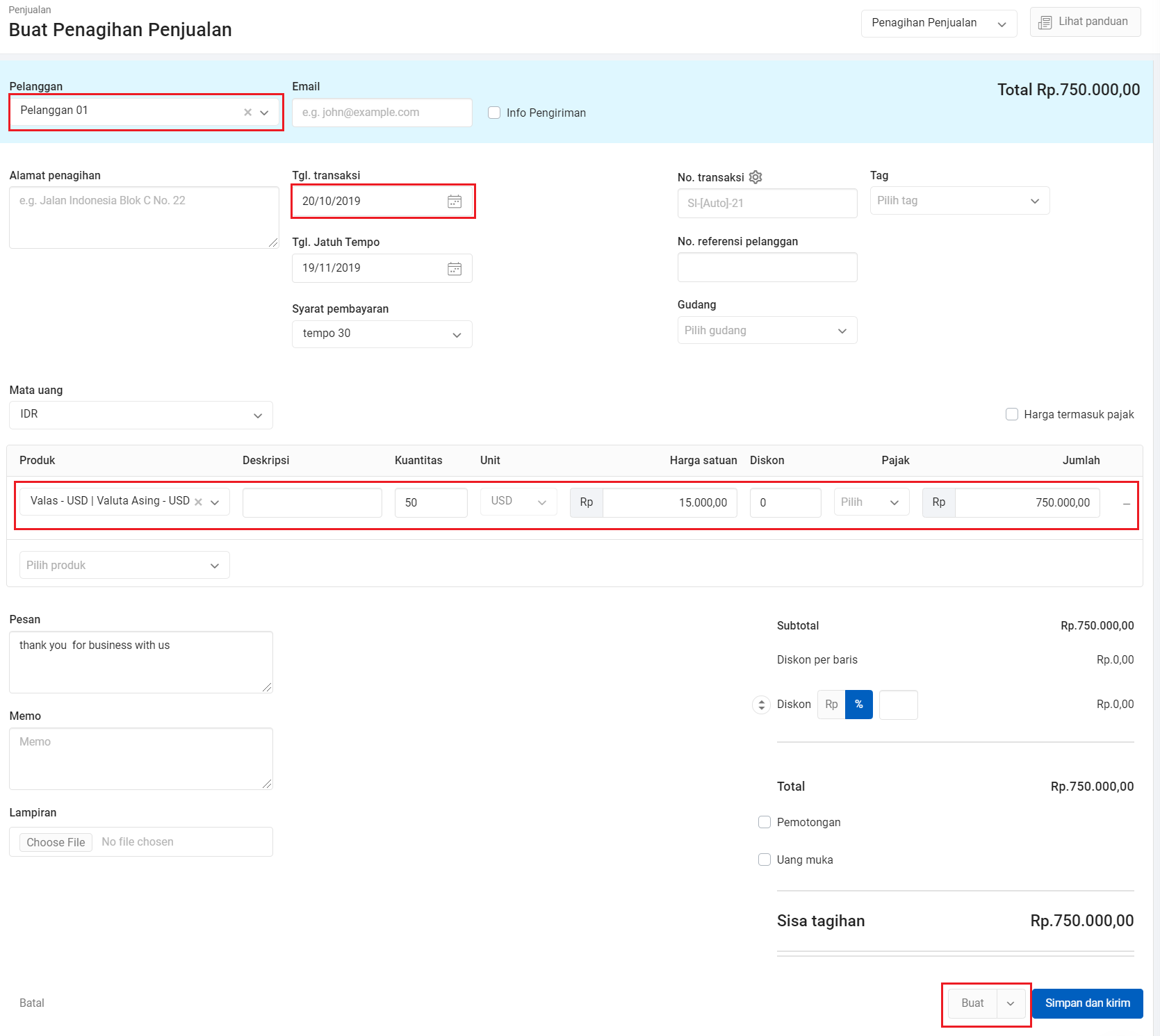Viewport: 1160px width, 1036px height.
Task: Remove the Valas - USD product selection
Action: point(198,502)
